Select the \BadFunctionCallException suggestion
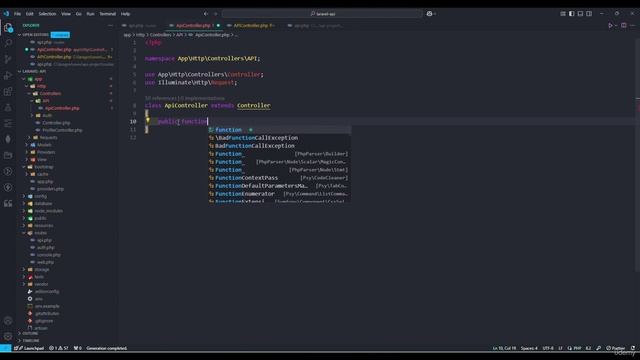Screen dimensions: 640x360 point(279,138)
